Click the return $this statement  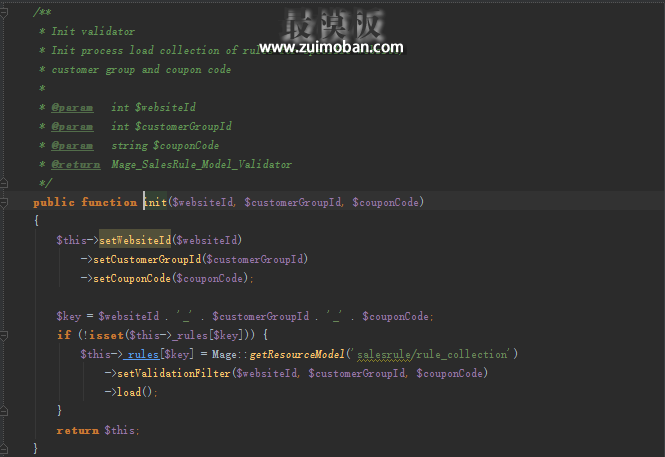(x=98, y=429)
